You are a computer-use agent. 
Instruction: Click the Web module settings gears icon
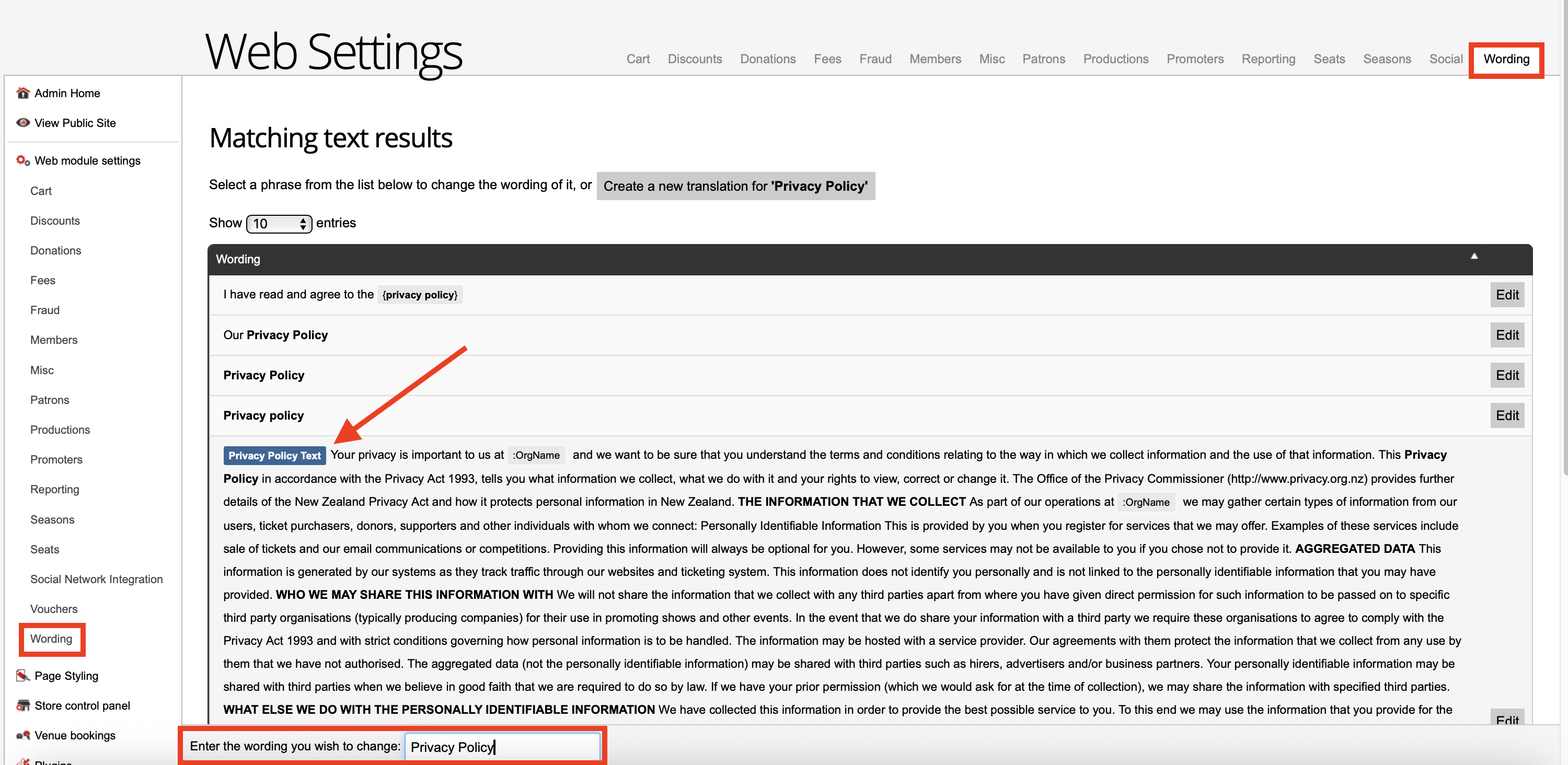[x=23, y=160]
